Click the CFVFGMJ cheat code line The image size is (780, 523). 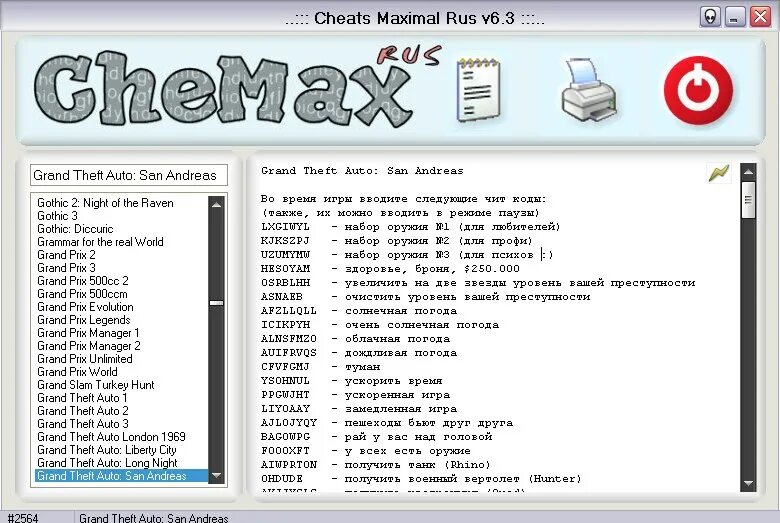point(320,367)
